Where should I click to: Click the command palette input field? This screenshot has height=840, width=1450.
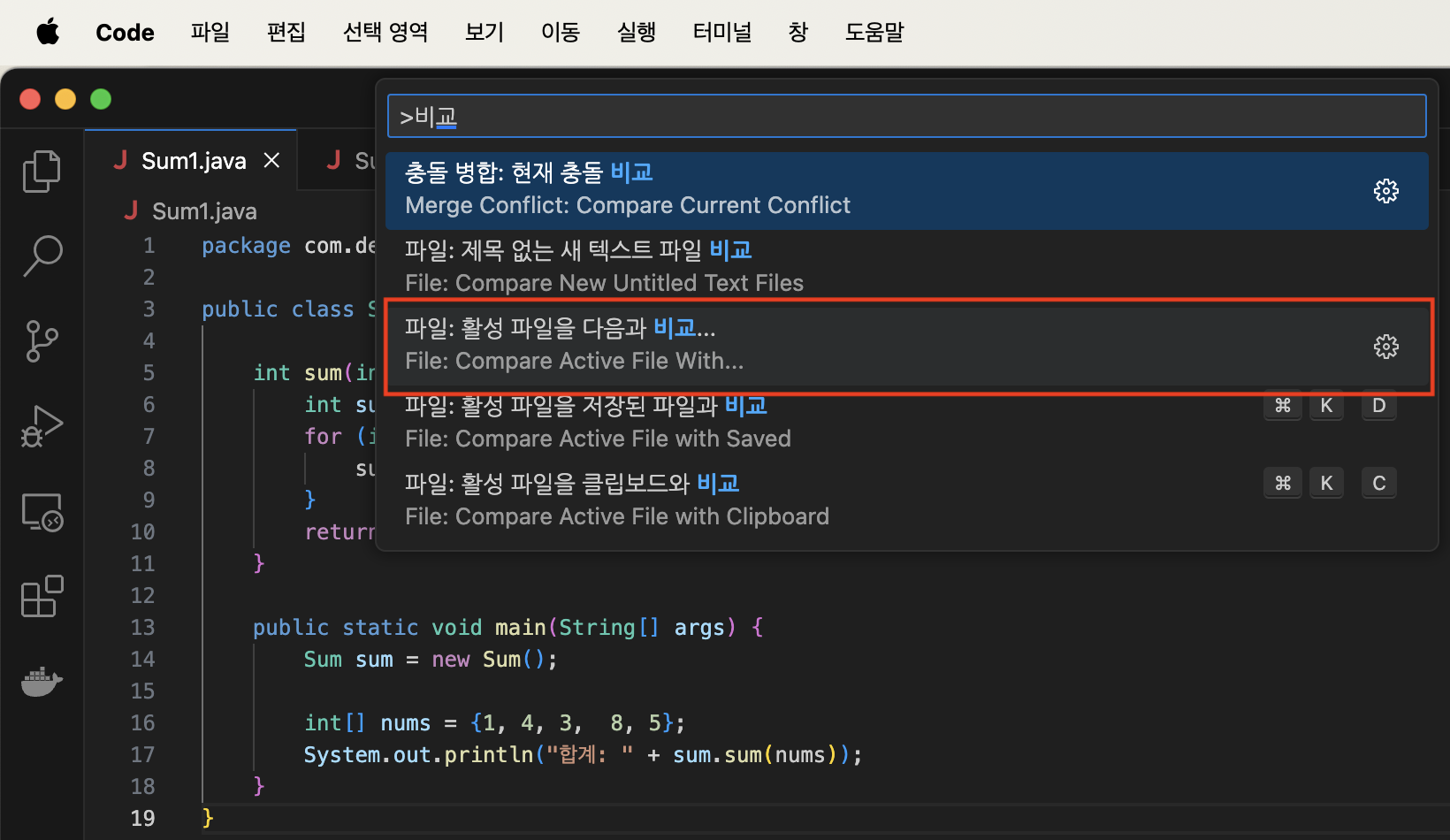pos(906,117)
